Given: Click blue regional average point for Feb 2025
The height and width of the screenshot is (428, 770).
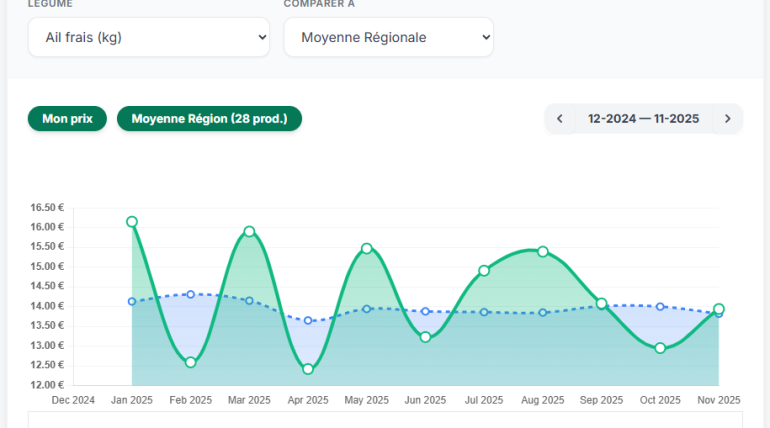Looking at the screenshot, I should (190, 294).
